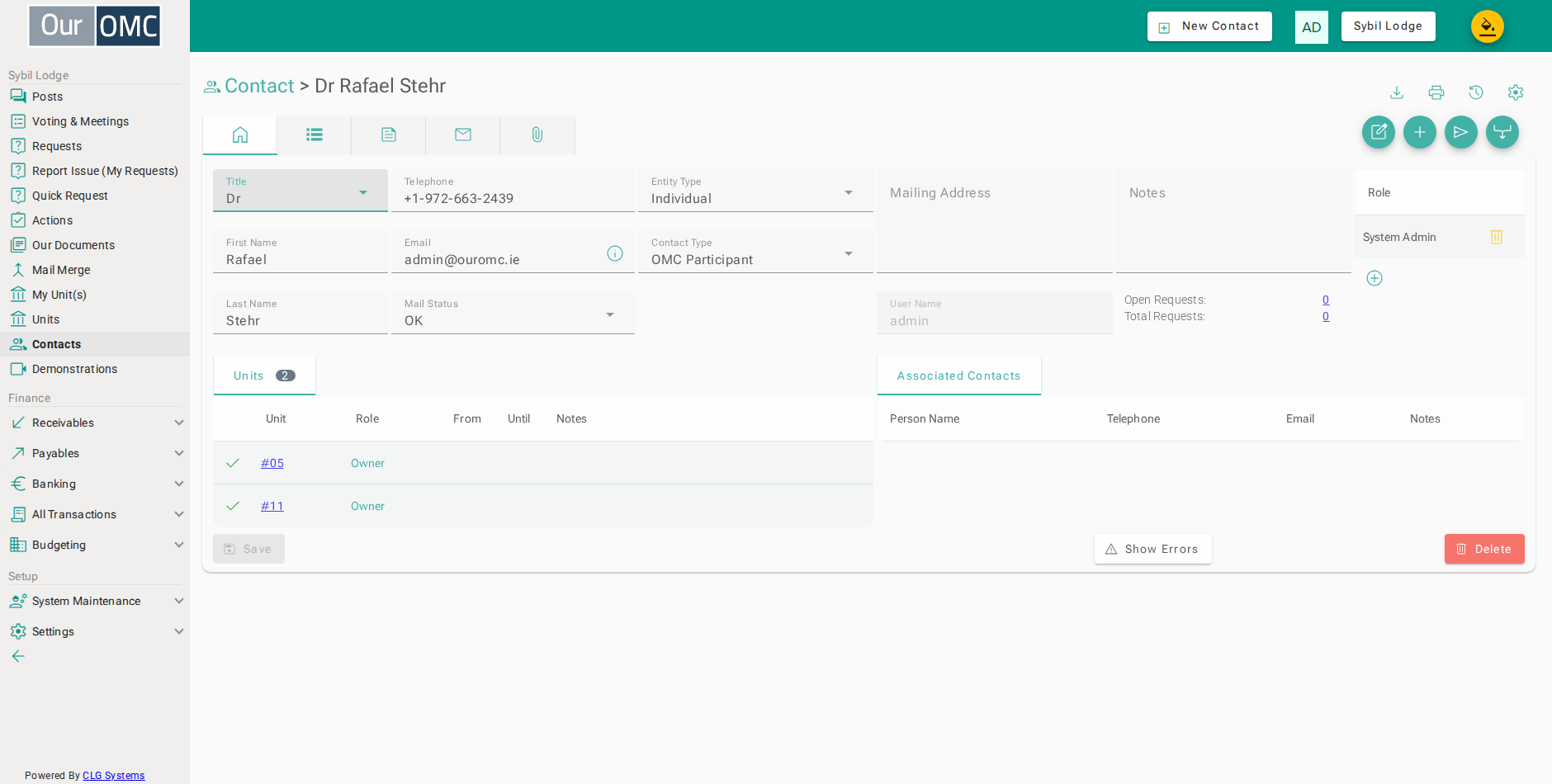Viewport: 1552px width, 784px height.
Task: Open the attachments paperclip tab
Action: click(537, 135)
